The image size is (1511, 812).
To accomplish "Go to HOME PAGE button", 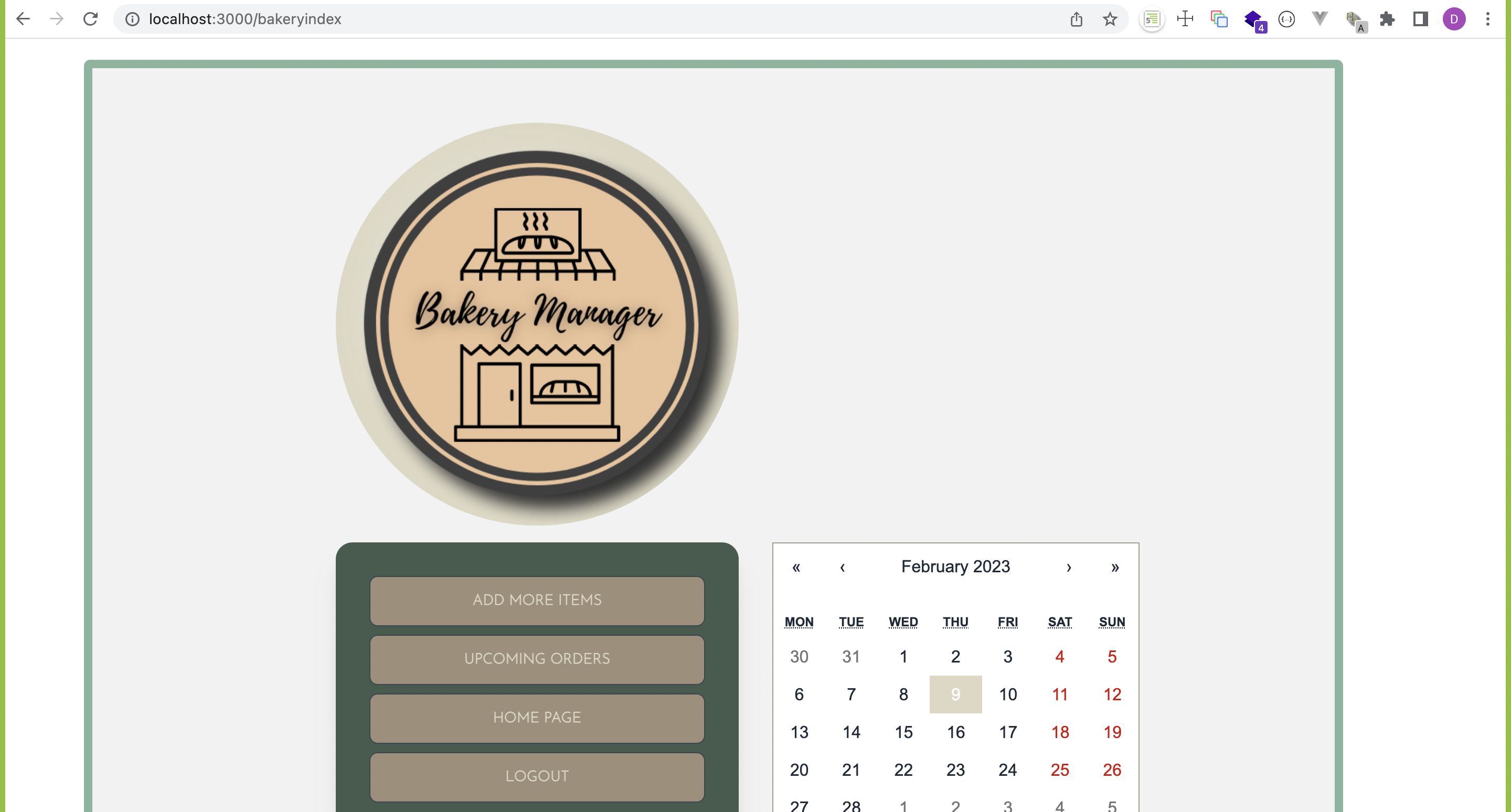I will 537,717.
